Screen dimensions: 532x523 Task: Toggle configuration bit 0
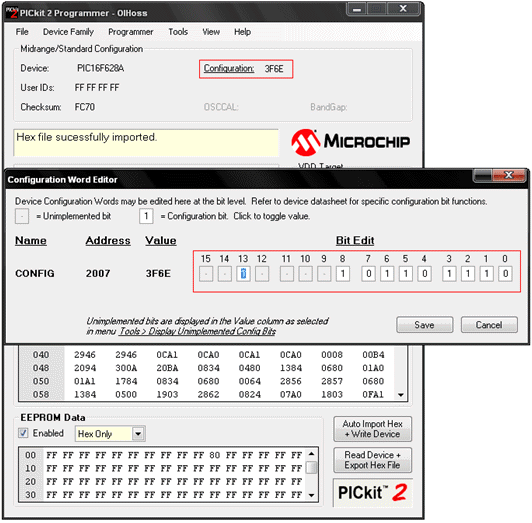tap(505, 274)
